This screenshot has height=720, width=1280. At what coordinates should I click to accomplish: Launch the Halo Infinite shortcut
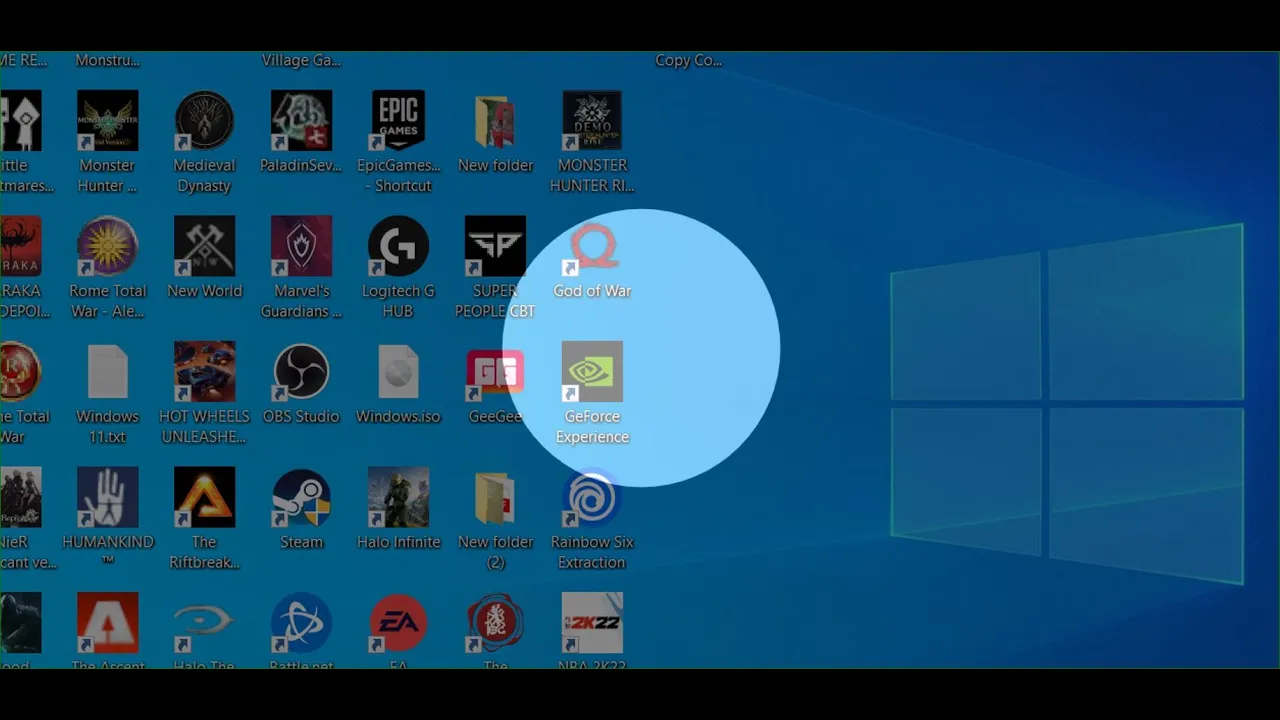click(x=398, y=497)
